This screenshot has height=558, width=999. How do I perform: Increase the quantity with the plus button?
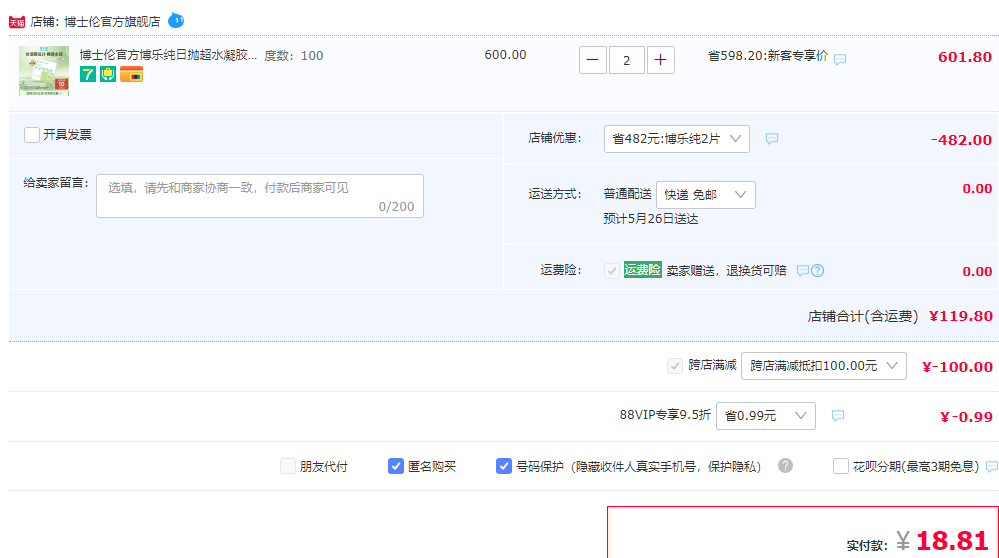(x=661, y=60)
